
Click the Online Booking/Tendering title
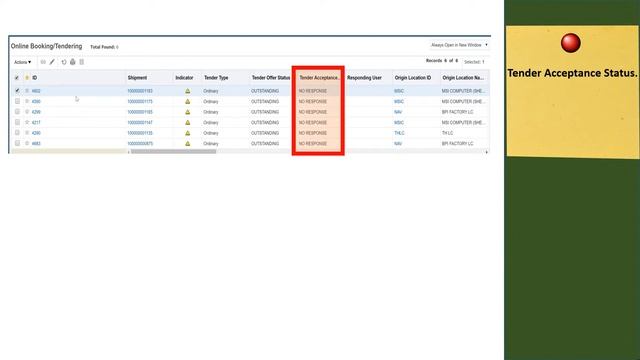click(46, 46)
